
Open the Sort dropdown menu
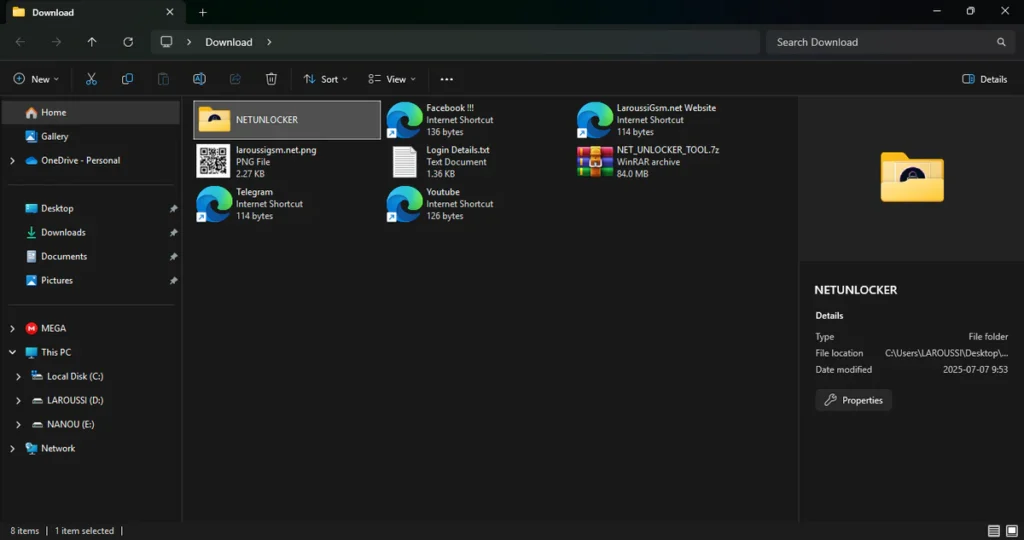[325, 79]
